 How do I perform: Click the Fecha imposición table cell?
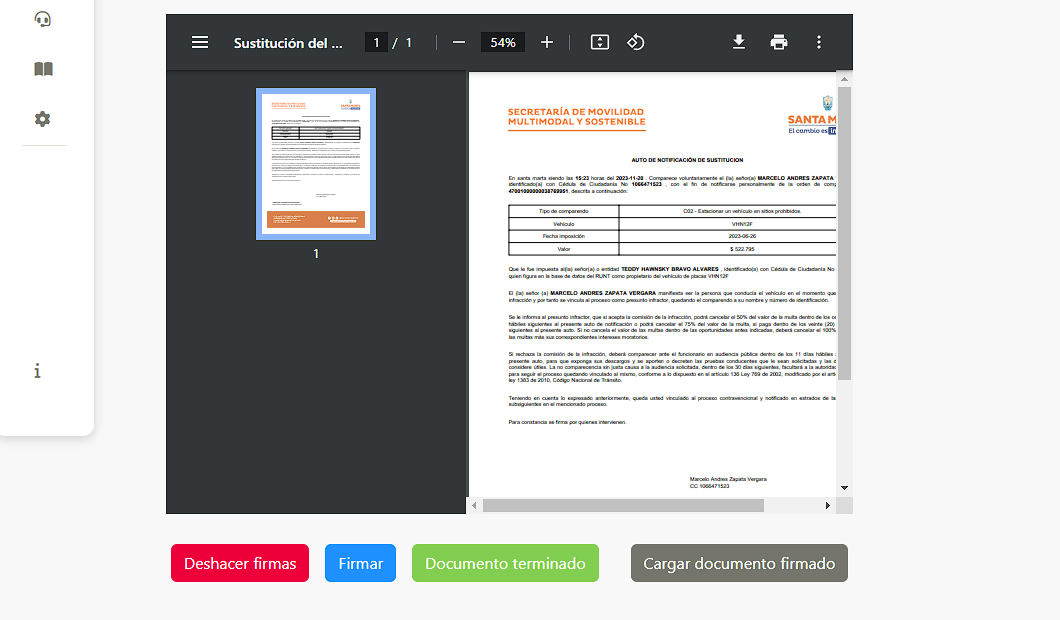tap(564, 237)
